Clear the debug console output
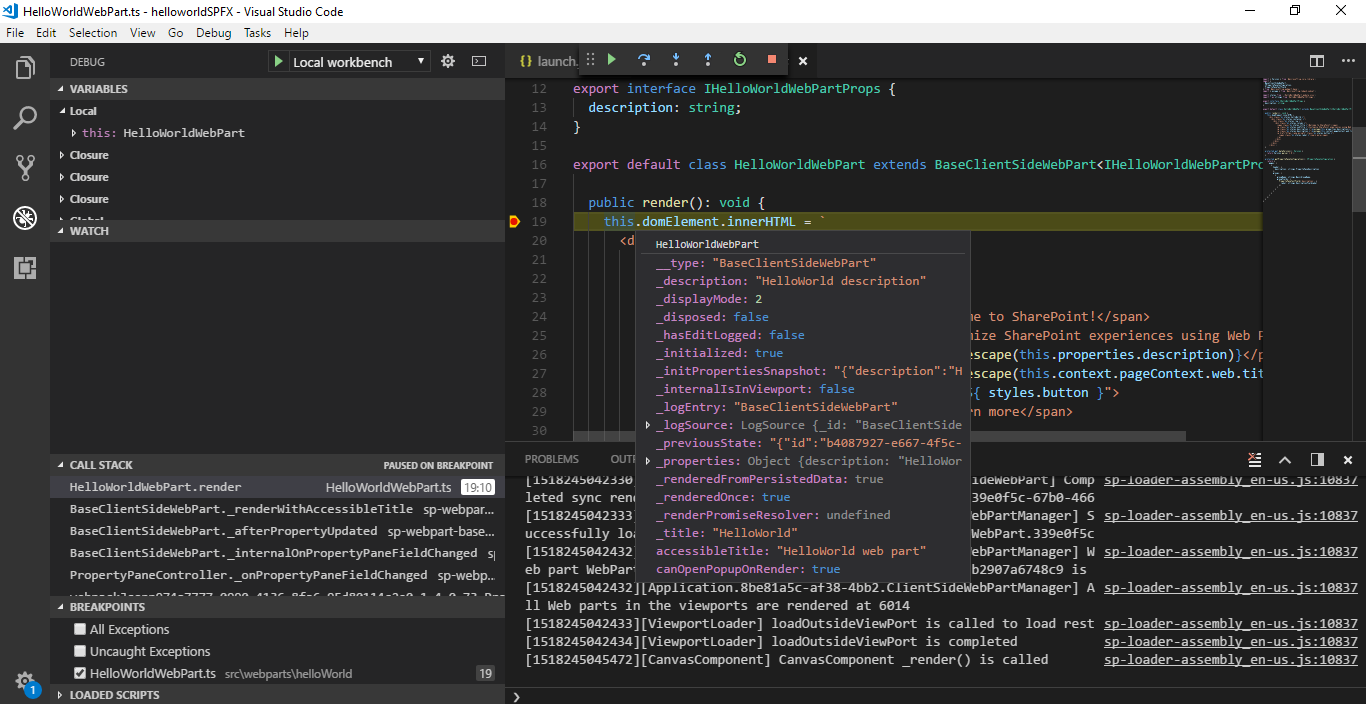The width and height of the screenshot is (1366, 704). coord(1254,459)
